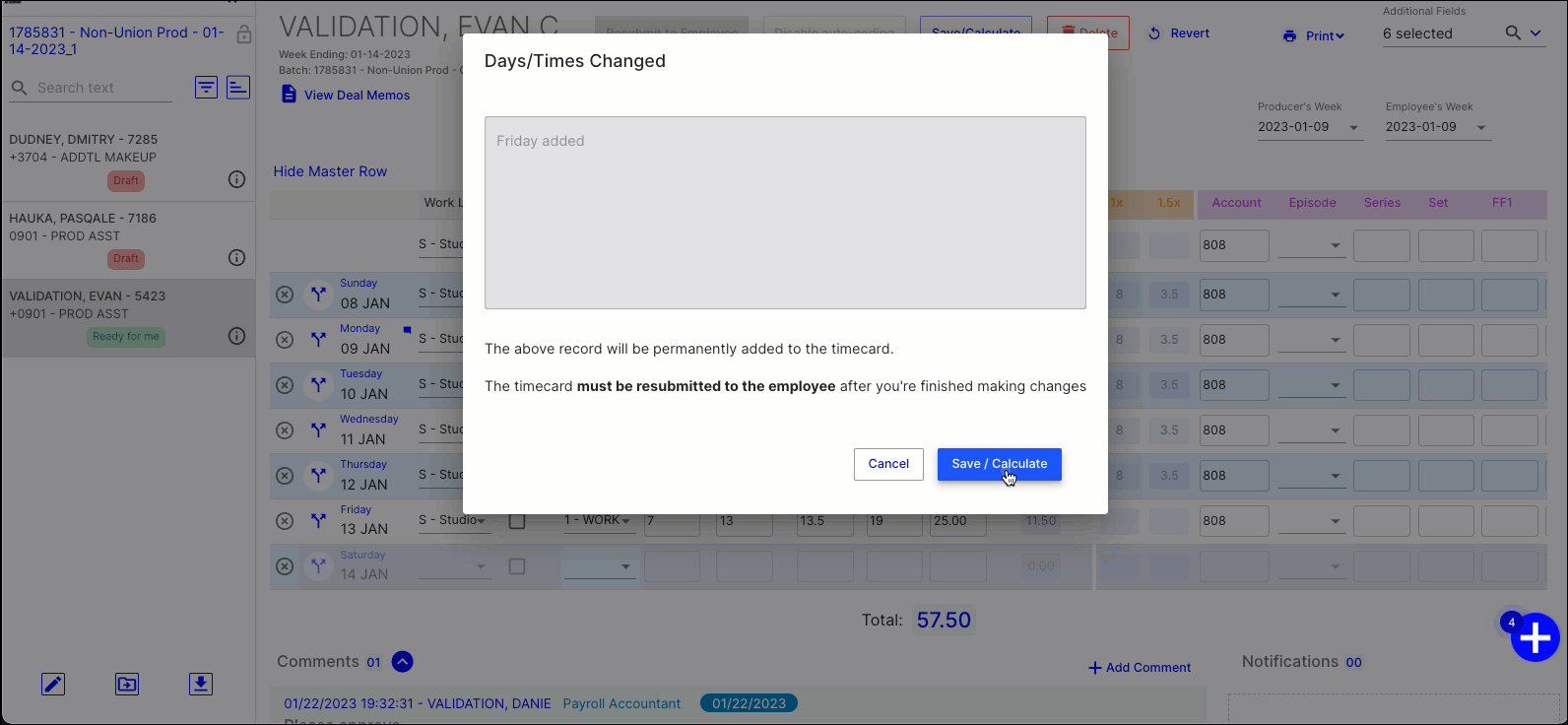Show info for DUDNEY, DMITRY timecard
The image size is (1568, 725).
(x=237, y=179)
